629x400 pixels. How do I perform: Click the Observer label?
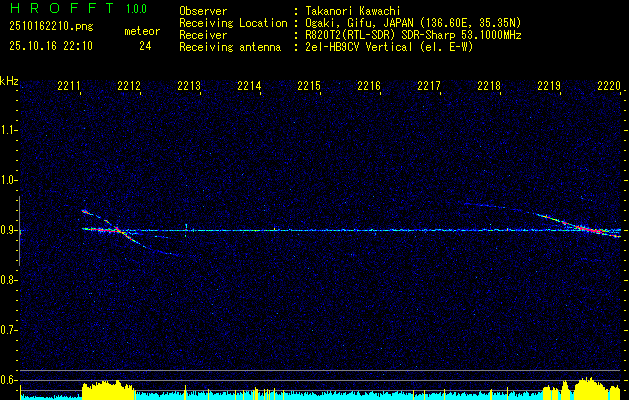click(x=203, y=11)
